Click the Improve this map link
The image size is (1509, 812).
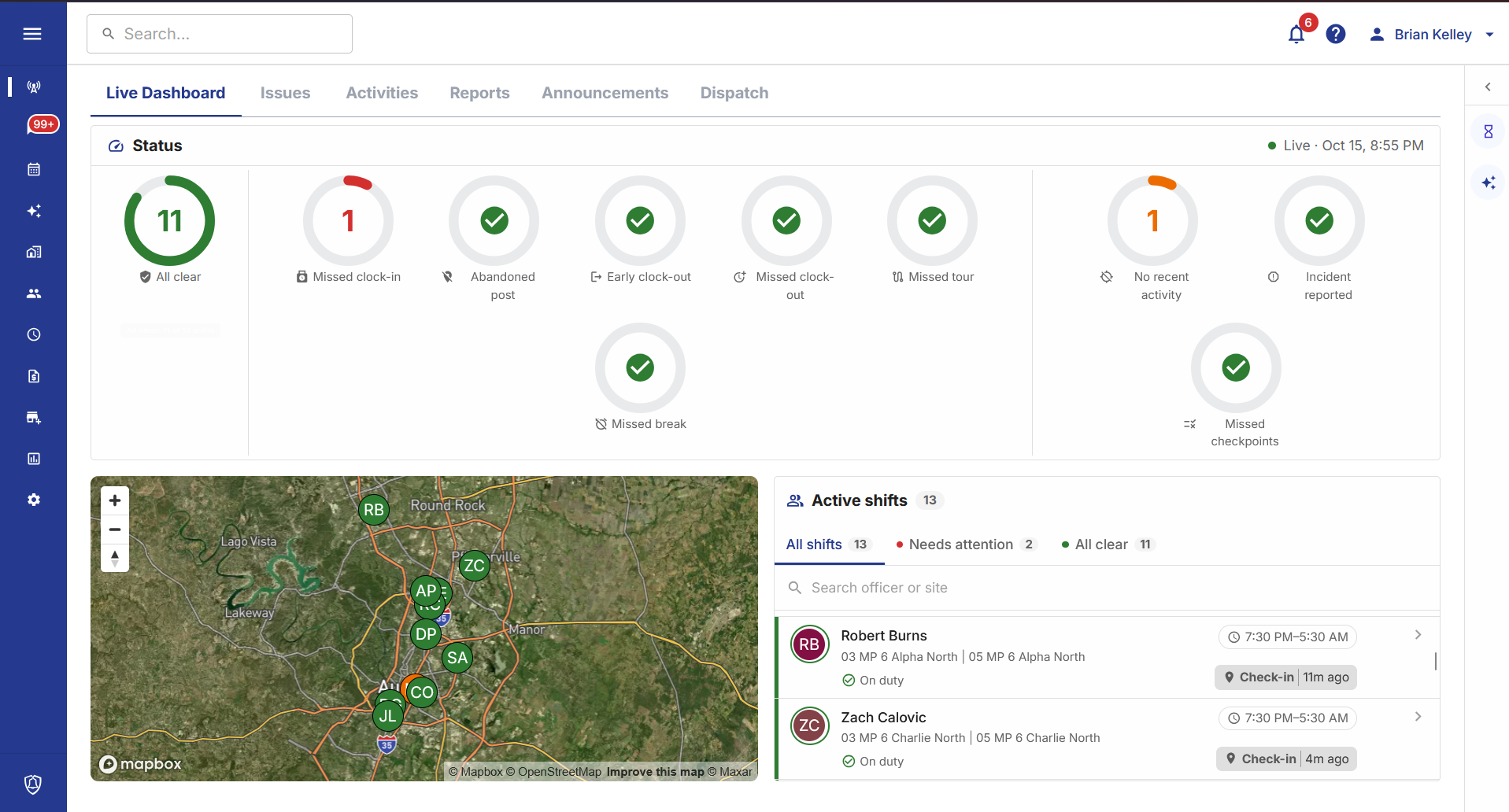[655, 772]
